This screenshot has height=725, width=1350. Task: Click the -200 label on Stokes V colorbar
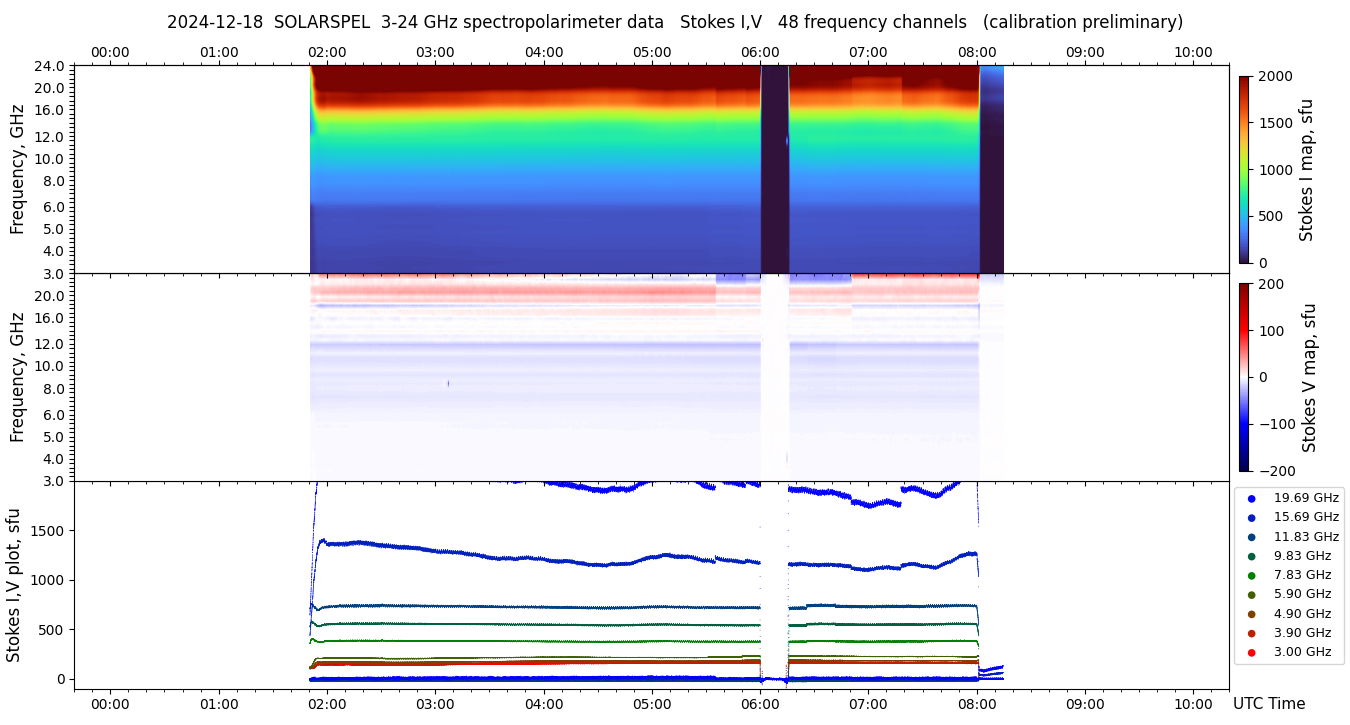pyautogui.click(x=1273, y=471)
